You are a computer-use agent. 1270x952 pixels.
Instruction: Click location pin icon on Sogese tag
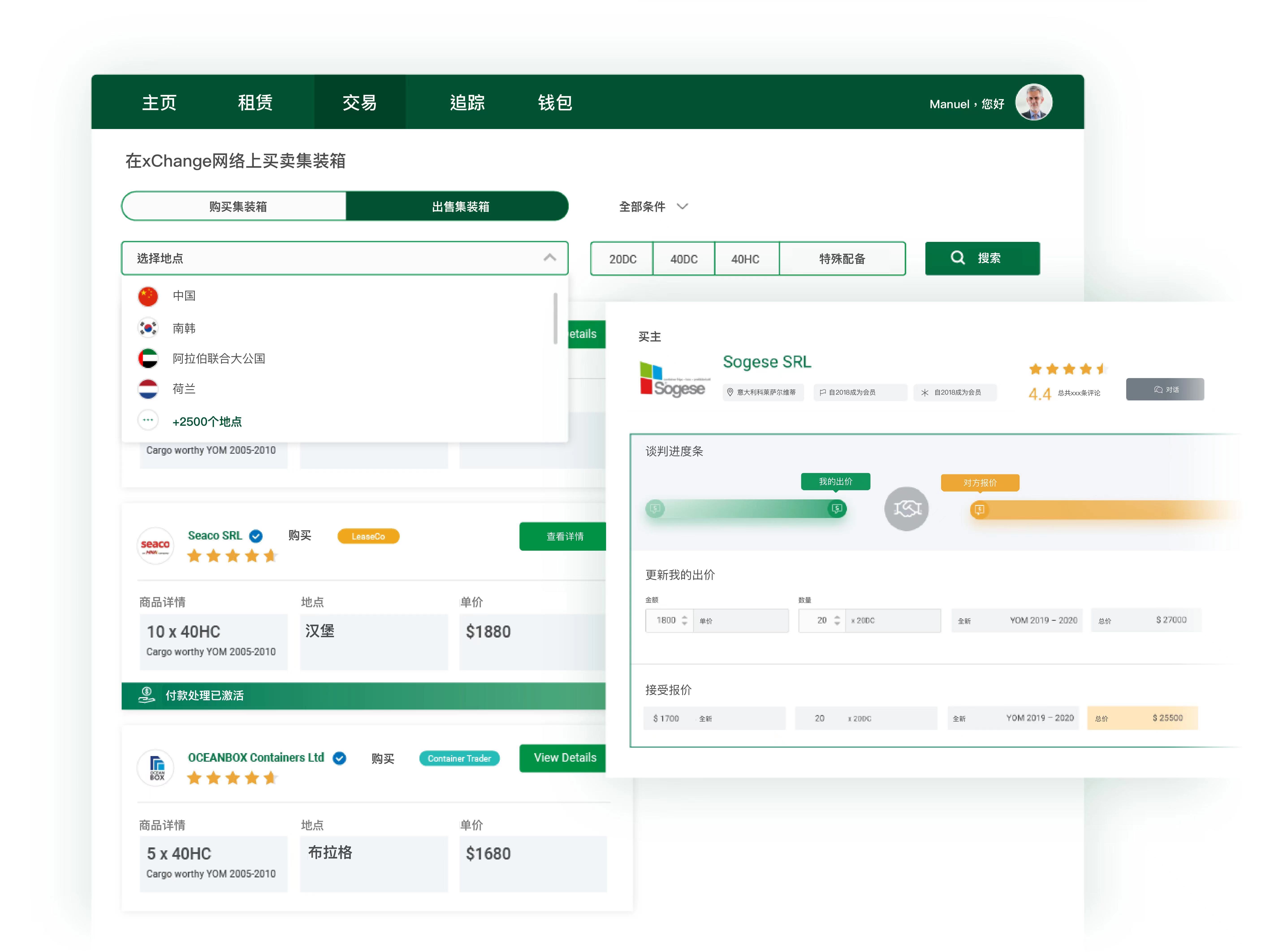coord(730,393)
